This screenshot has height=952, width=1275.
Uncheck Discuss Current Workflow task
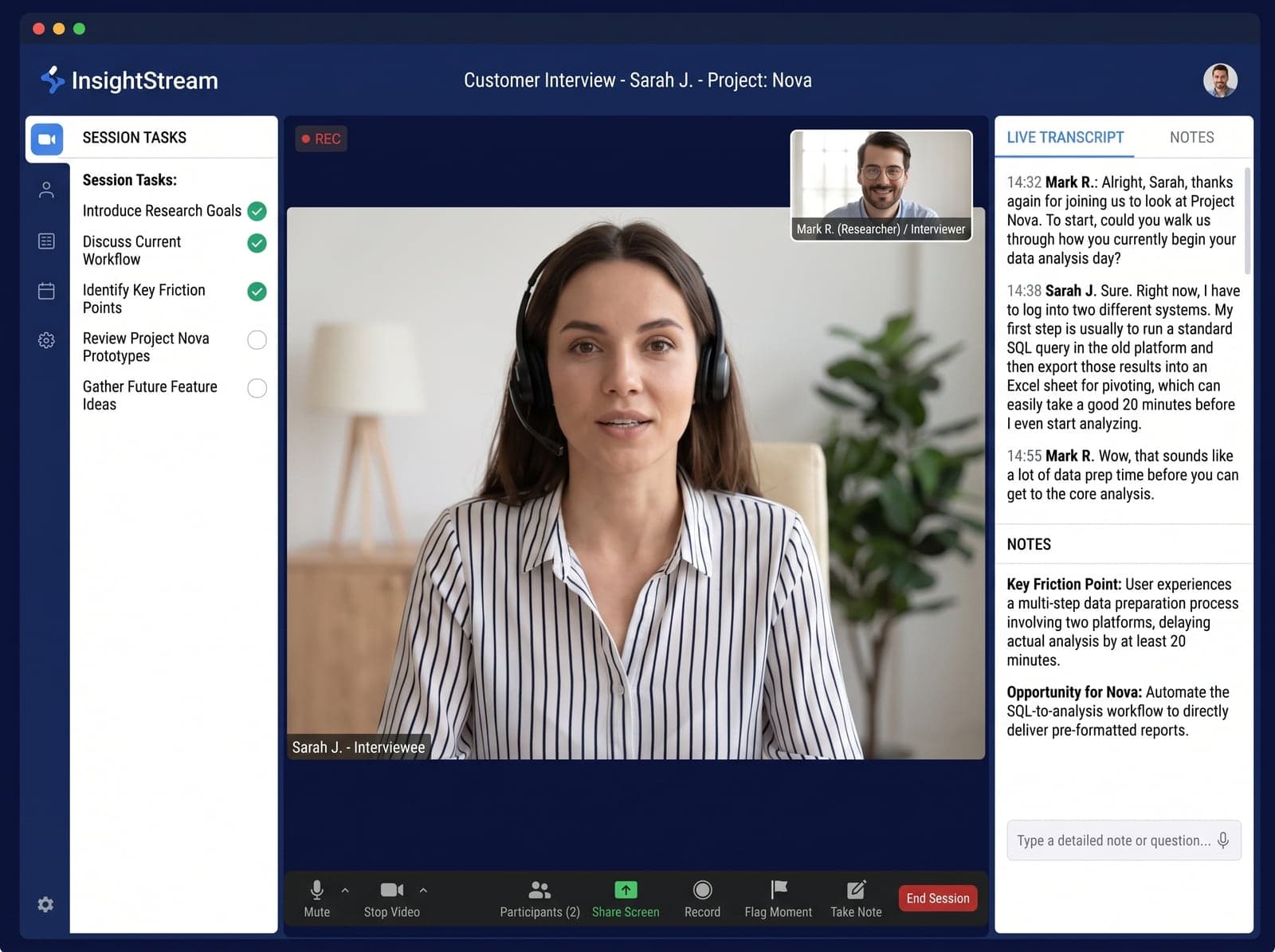click(x=257, y=243)
